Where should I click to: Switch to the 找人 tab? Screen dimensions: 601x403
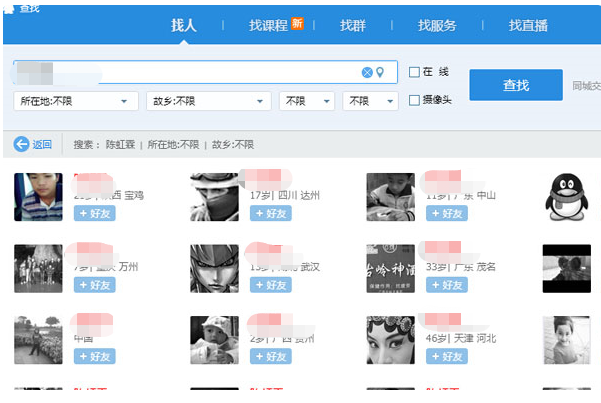coord(184,26)
